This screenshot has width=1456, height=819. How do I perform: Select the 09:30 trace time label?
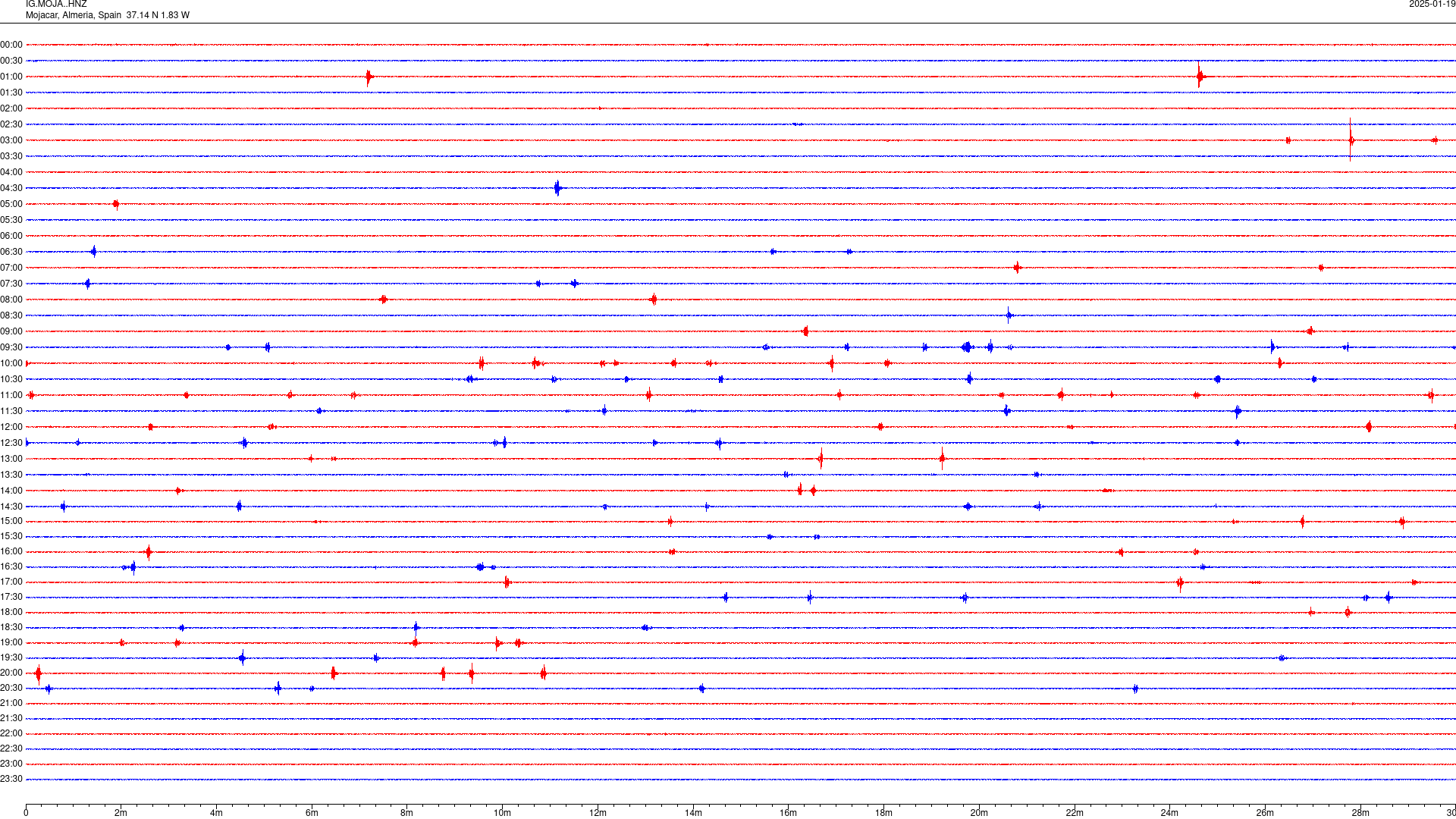11,347
